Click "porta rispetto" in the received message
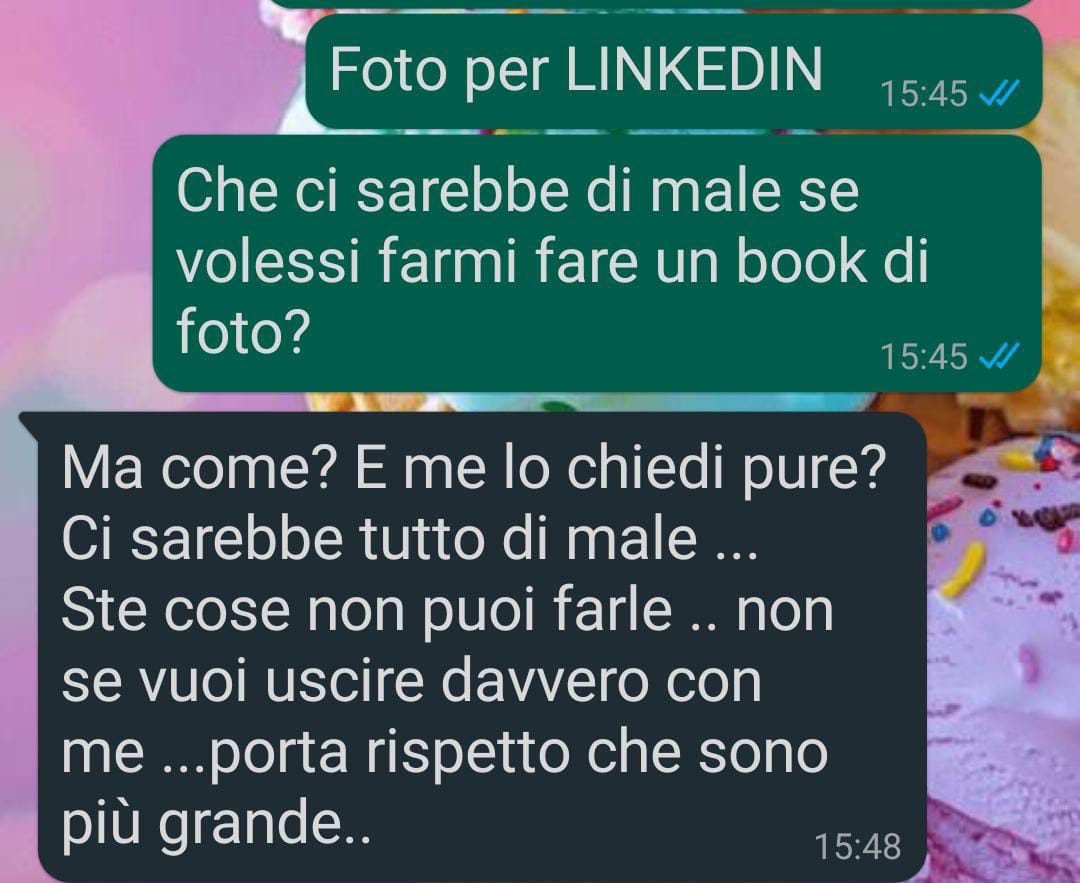This screenshot has height=883, width=1080. click(x=390, y=753)
